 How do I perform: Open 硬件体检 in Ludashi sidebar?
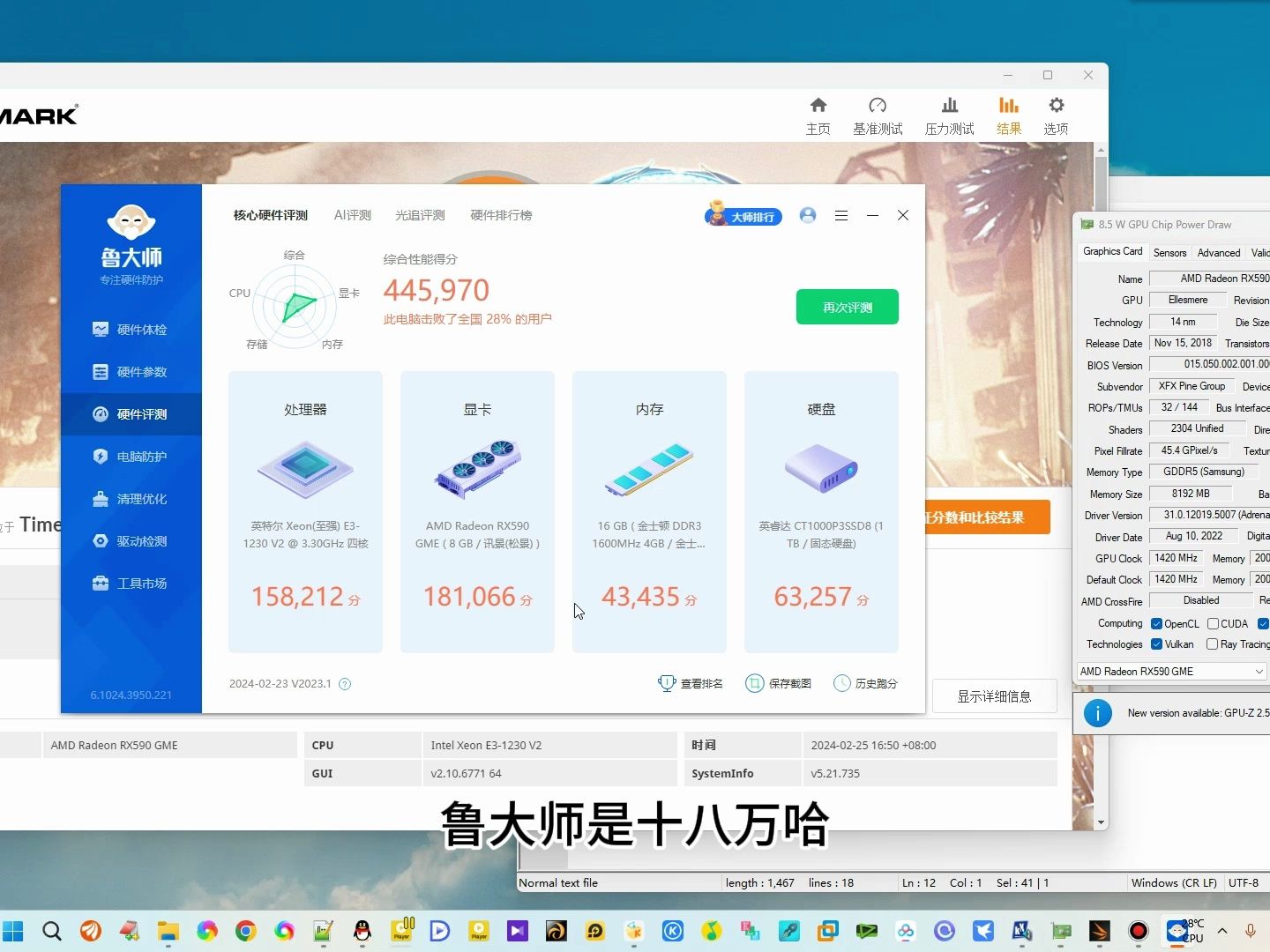click(131, 330)
